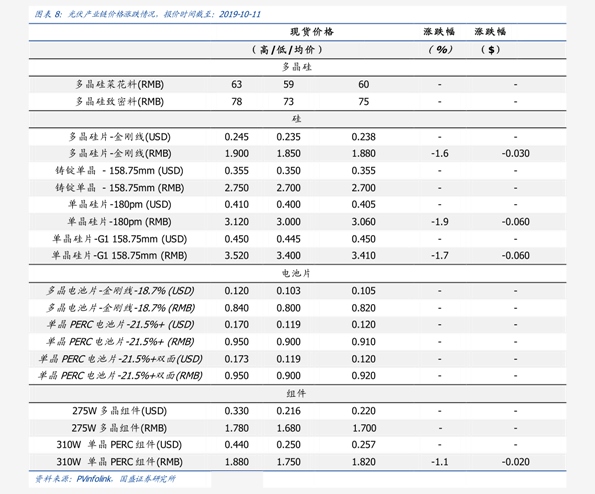Click the value '1.900'
The height and width of the screenshot is (494, 595).
[236, 153]
